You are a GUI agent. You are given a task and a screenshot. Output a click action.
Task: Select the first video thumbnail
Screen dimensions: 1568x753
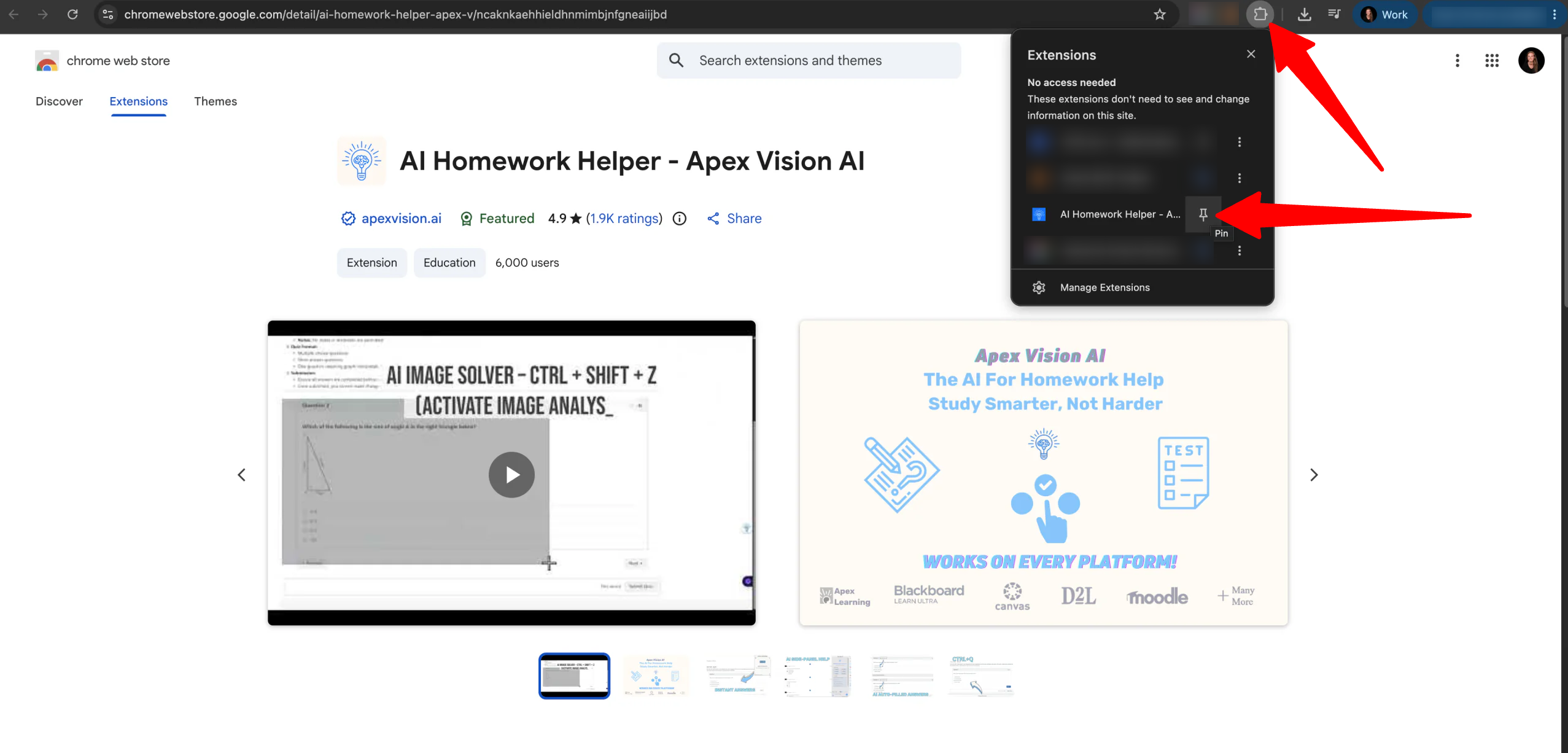(574, 675)
